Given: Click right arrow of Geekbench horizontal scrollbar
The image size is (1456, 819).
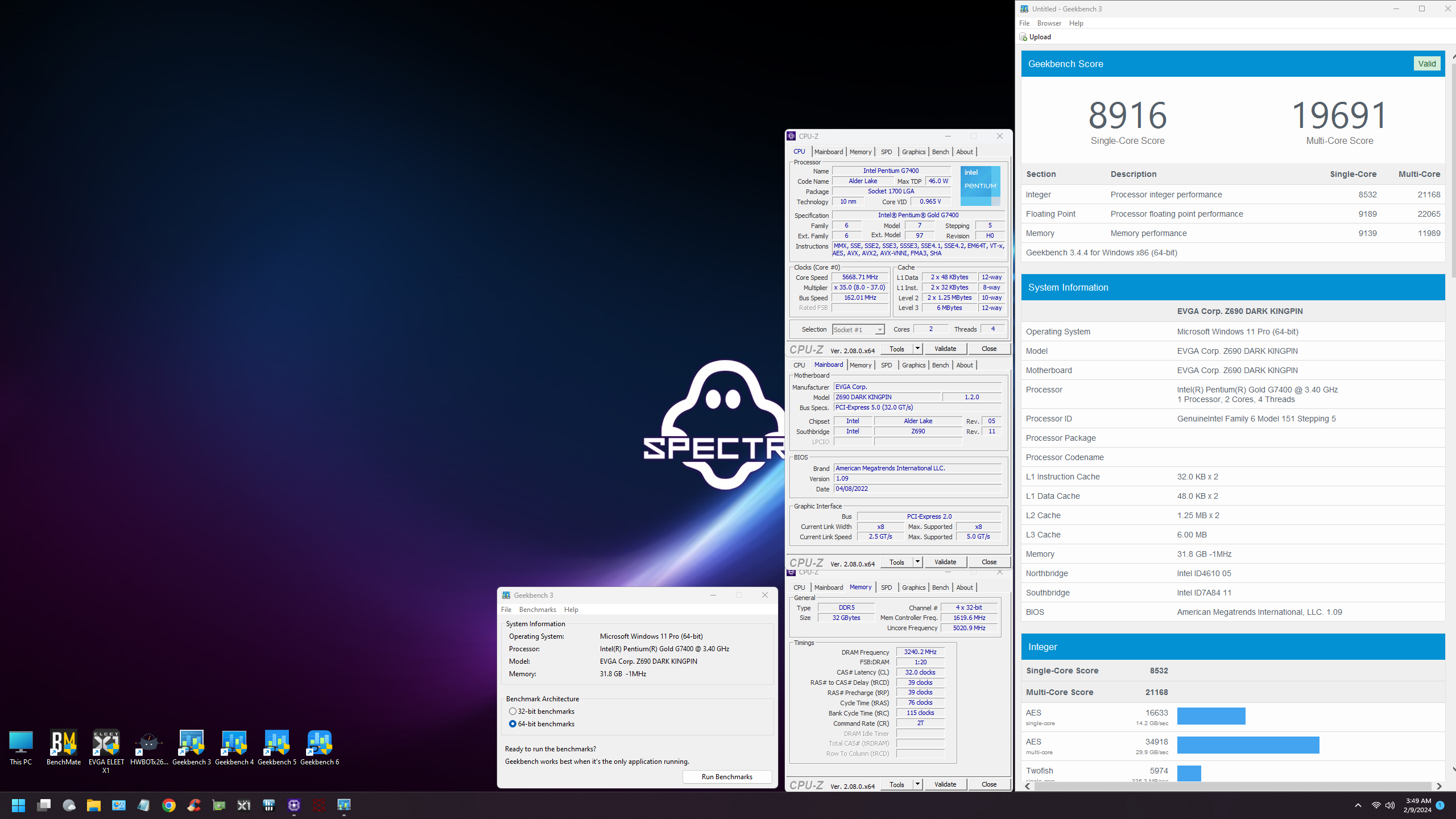Looking at the screenshot, I should (1439, 786).
